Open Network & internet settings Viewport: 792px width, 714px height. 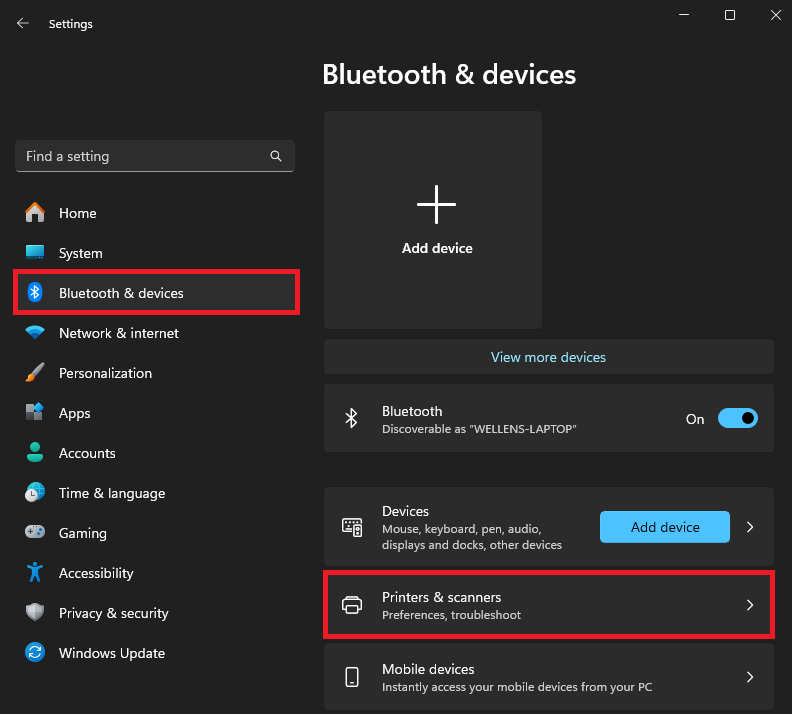click(155, 333)
